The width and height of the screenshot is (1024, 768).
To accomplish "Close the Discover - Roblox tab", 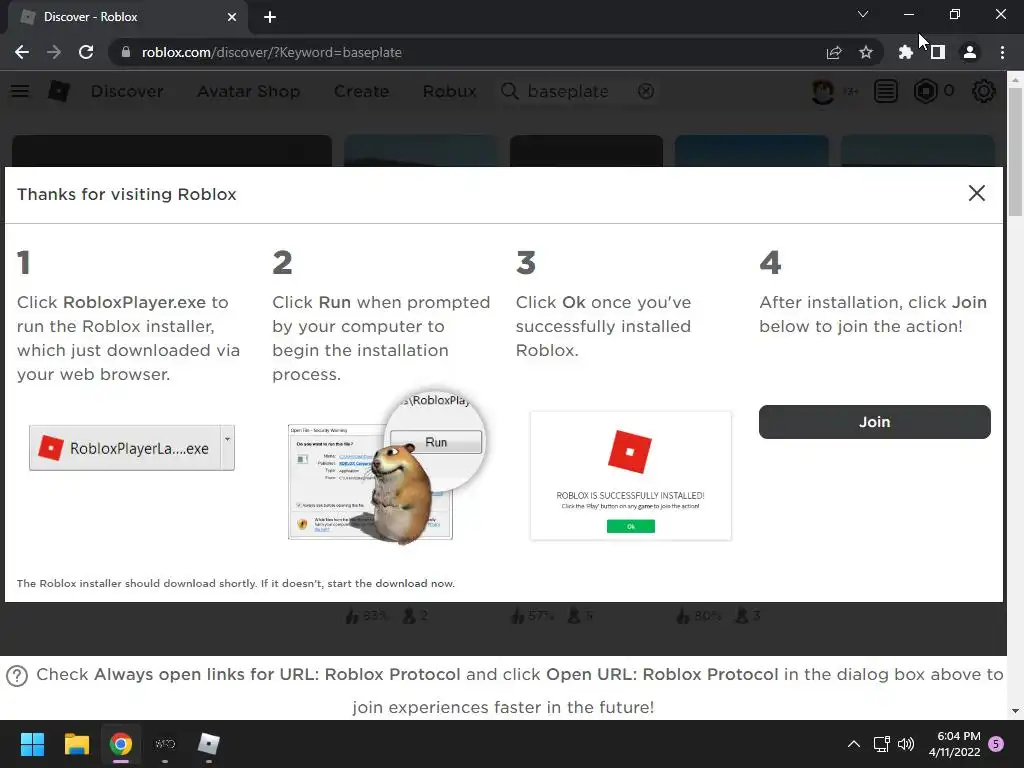I will point(232,17).
